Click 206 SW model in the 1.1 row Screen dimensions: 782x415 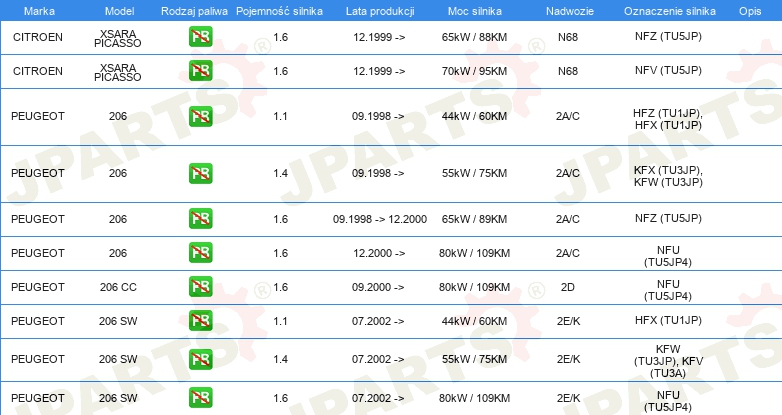click(x=118, y=321)
